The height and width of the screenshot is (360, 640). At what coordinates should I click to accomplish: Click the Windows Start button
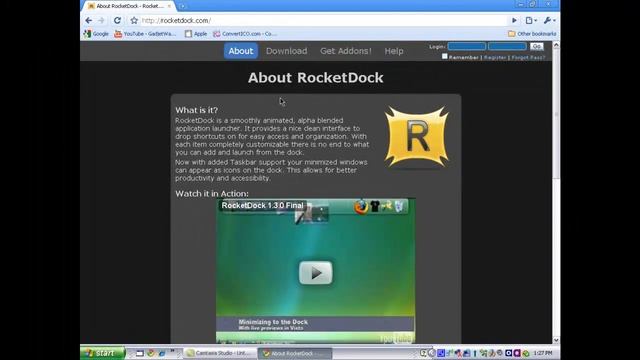(102, 353)
